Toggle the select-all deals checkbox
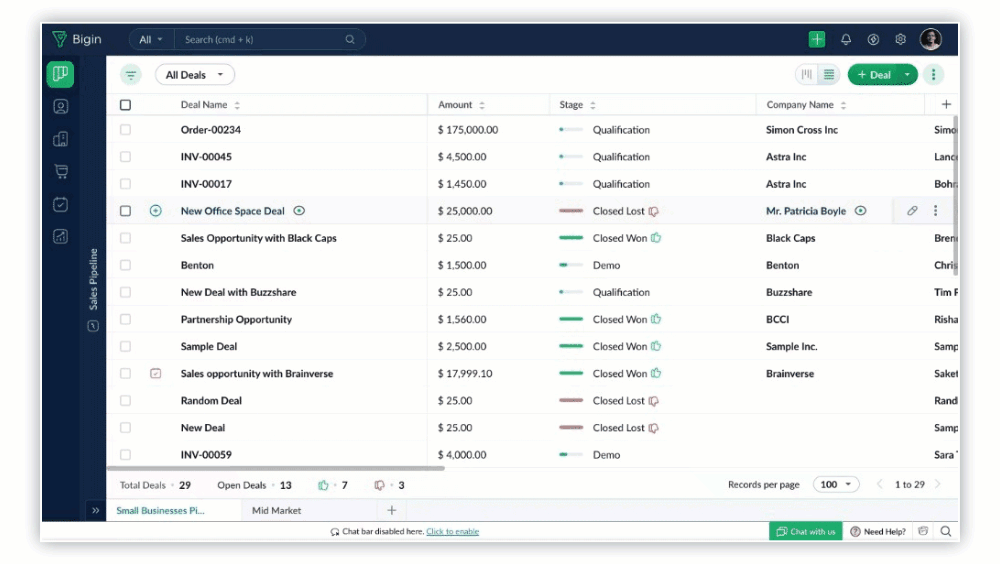Image resolution: width=1000 pixels, height=564 pixels. pos(126,105)
